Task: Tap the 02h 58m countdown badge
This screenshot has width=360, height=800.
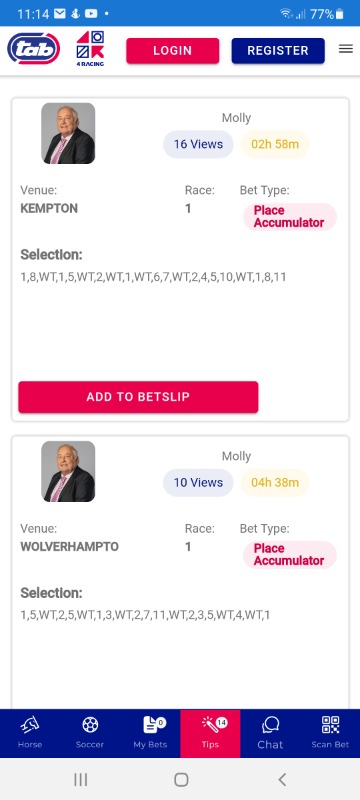Action: point(275,144)
